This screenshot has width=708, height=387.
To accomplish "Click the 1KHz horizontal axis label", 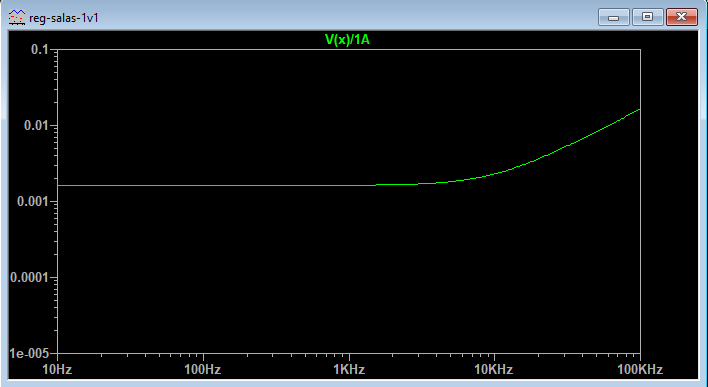I will 349,370.
